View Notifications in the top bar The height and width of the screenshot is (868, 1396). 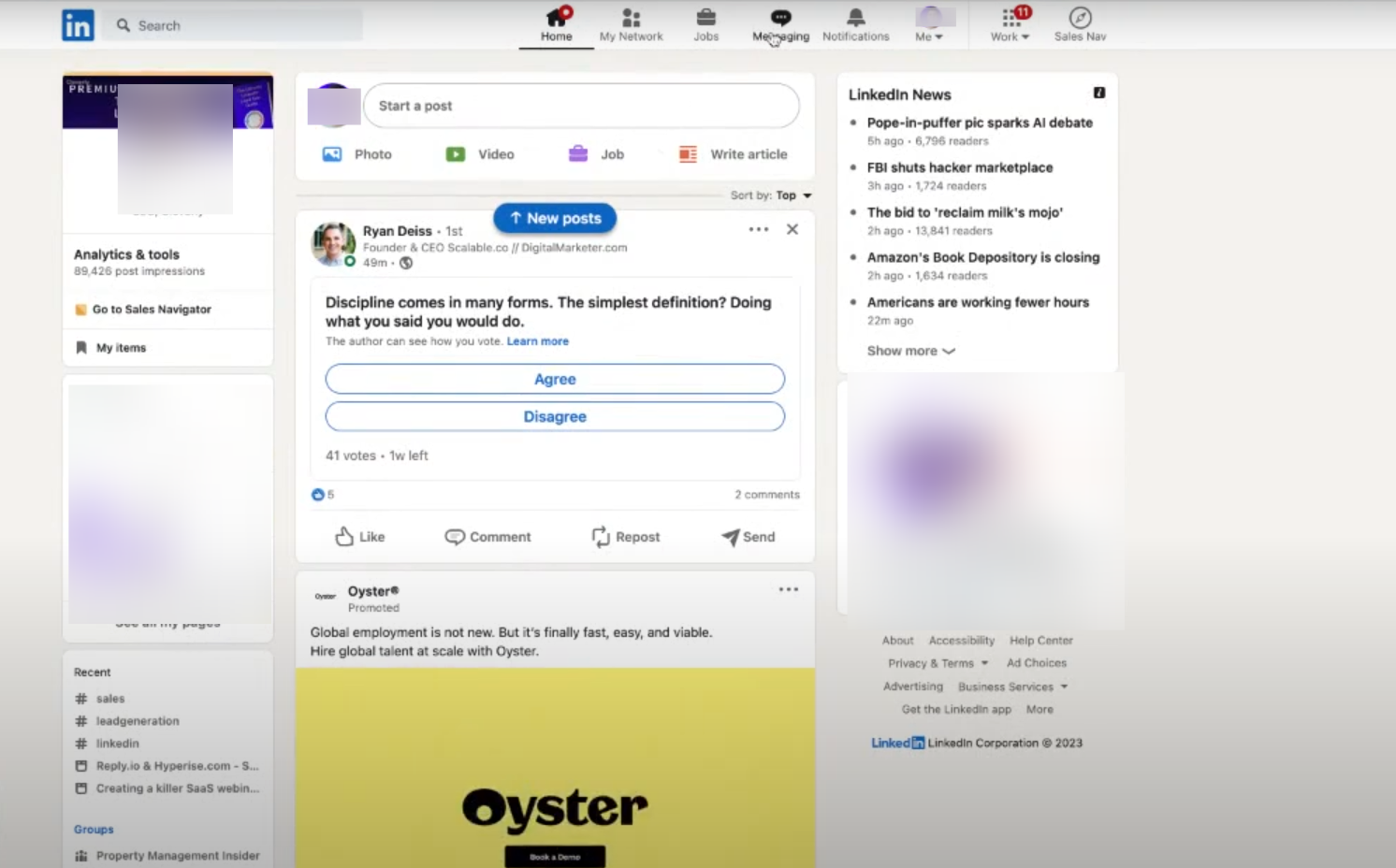[x=856, y=25]
